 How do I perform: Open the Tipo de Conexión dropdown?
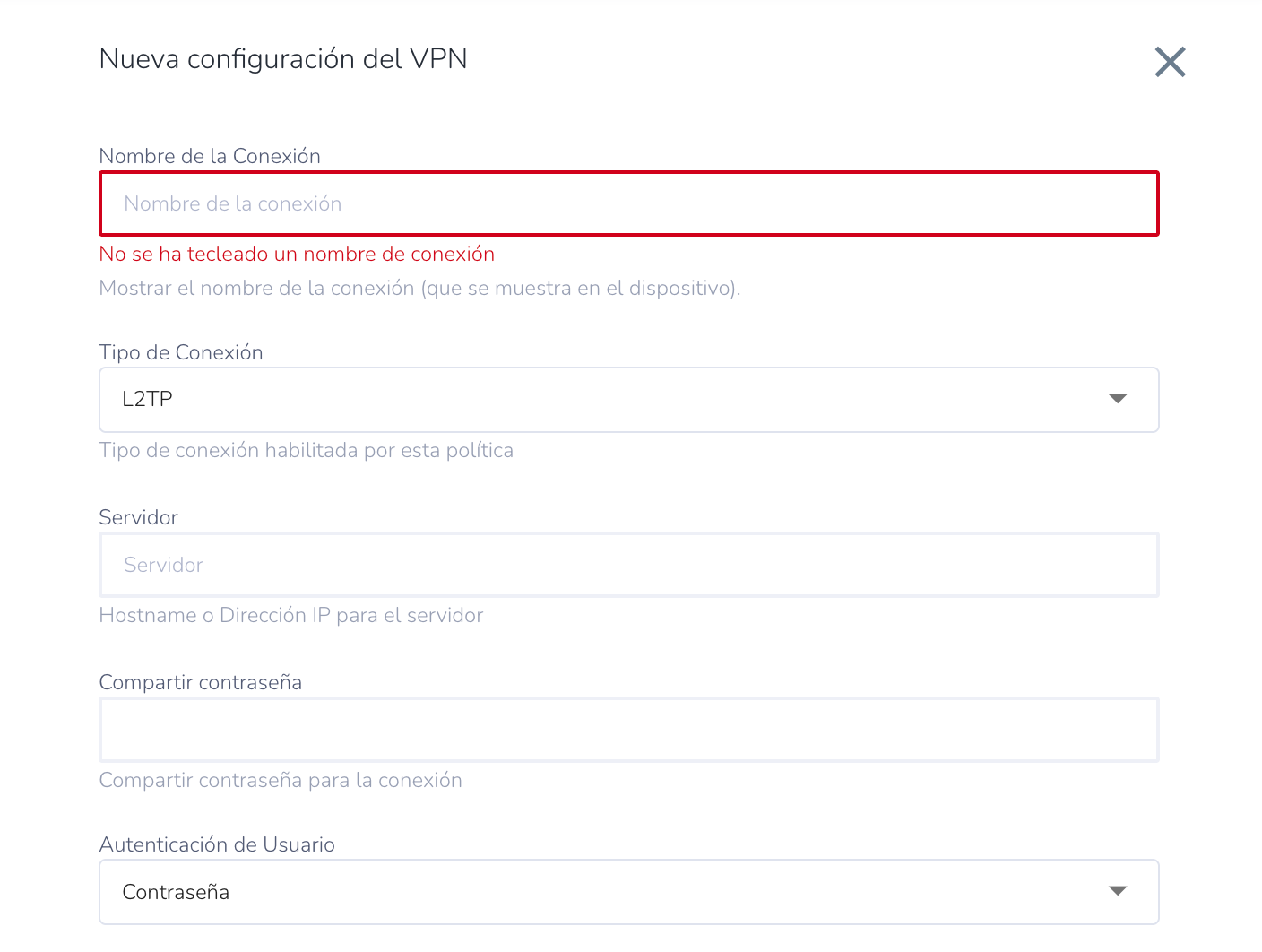point(627,400)
